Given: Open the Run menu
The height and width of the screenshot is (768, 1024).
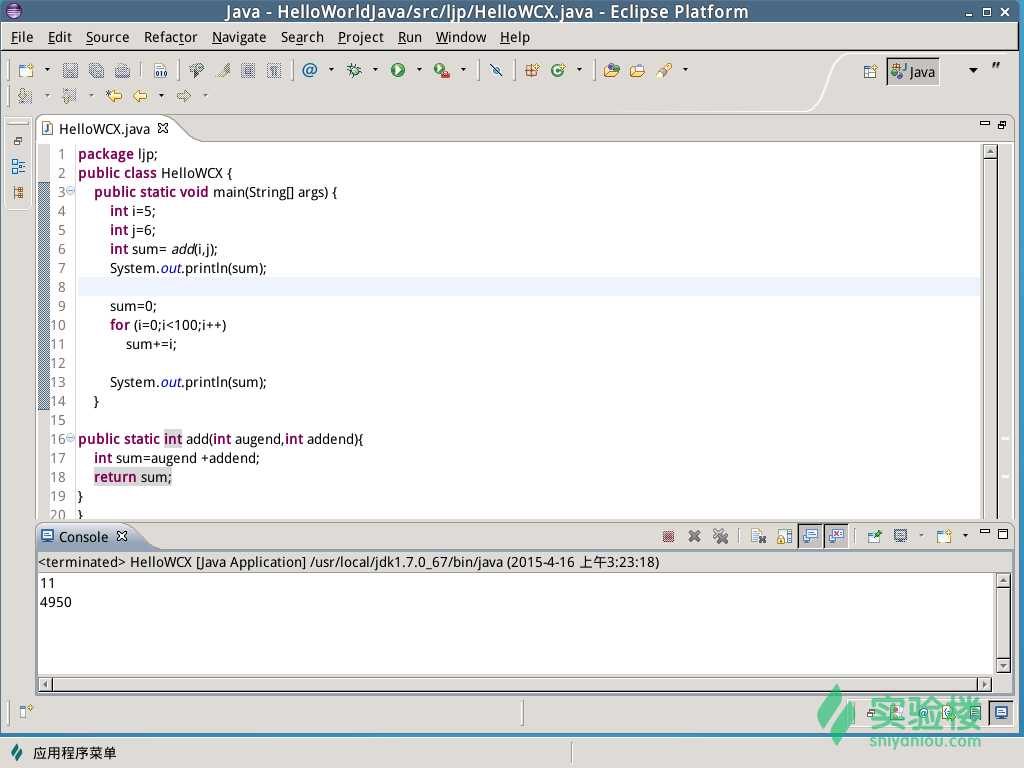Looking at the screenshot, I should click(x=409, y=37).
